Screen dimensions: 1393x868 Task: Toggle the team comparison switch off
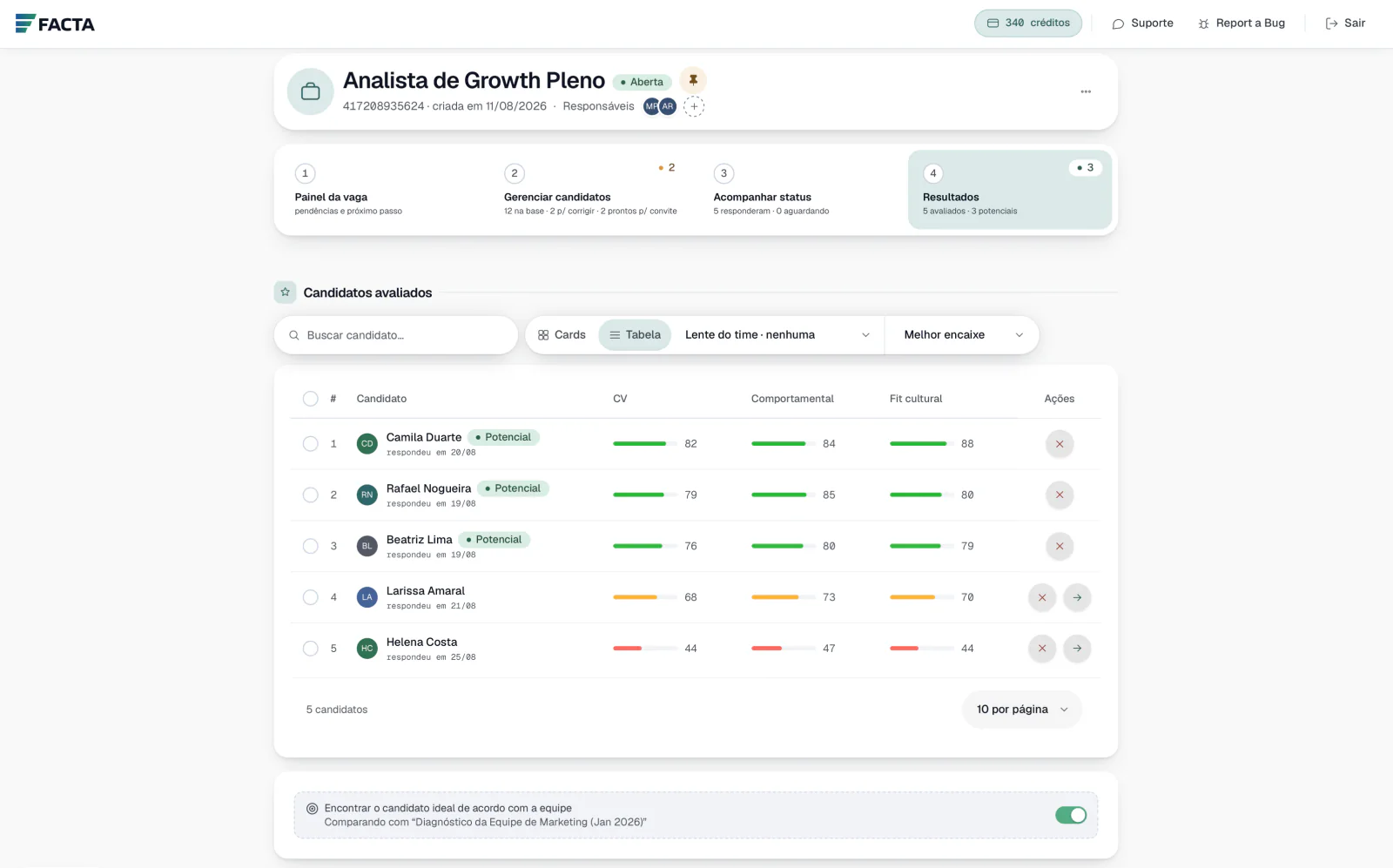tap(1071, 815)
